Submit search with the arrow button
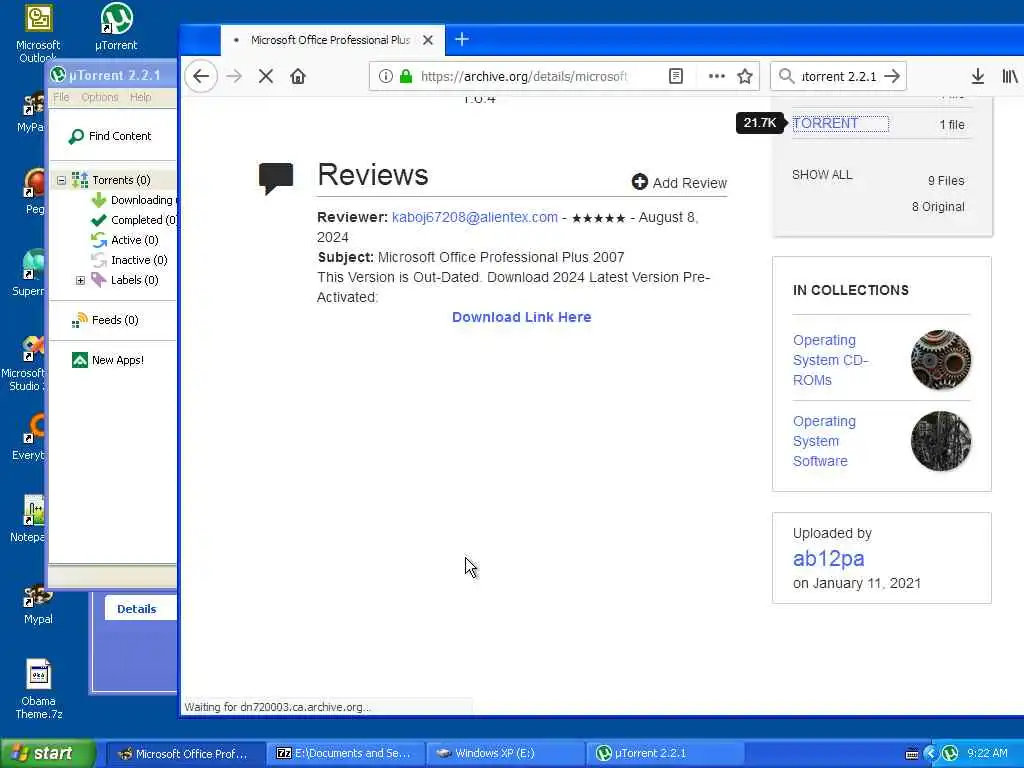Image resolution: width=1024 pixels, height=768 pixels. click(892, 76)
